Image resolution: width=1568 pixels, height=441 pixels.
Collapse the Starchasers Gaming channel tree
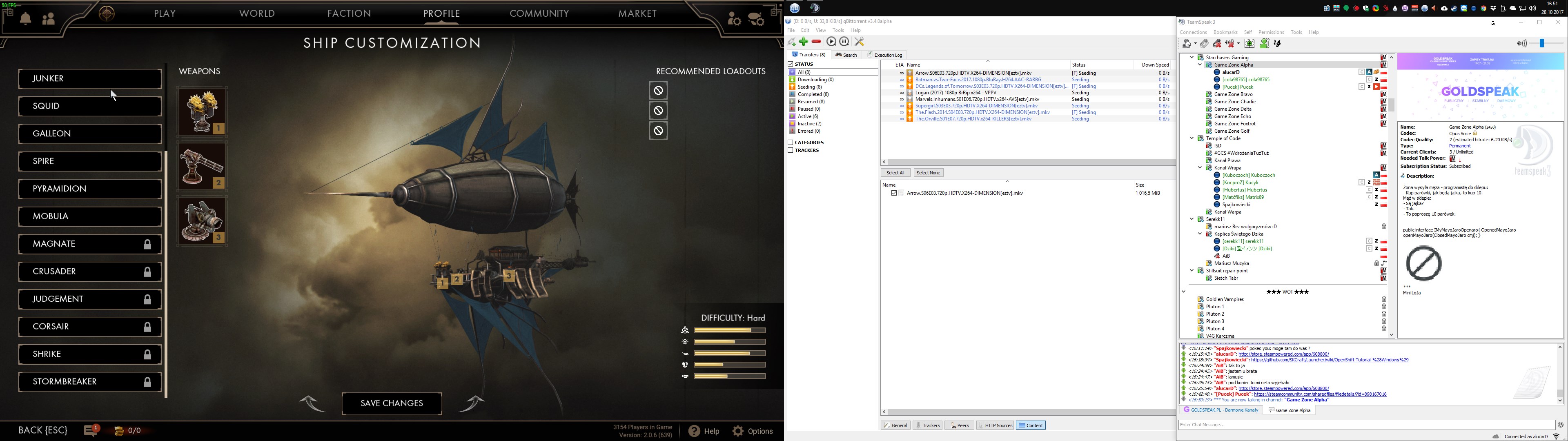click(x=1192, y=57)
